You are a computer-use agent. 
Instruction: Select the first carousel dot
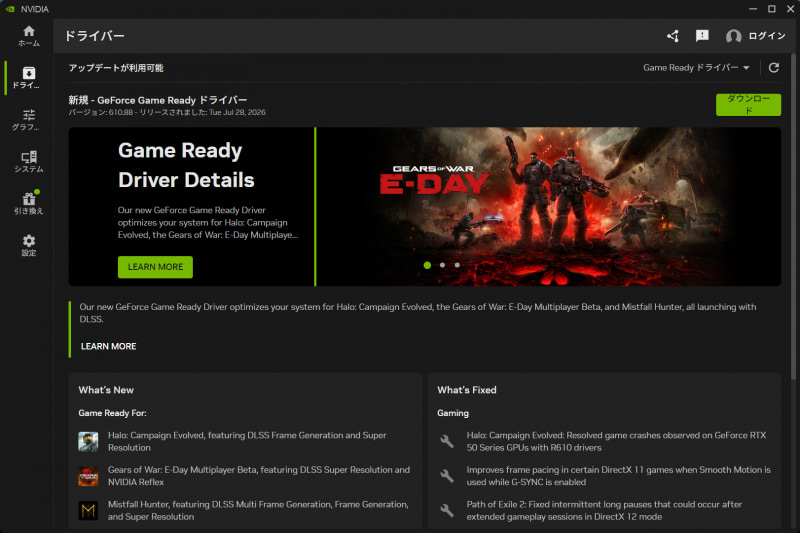point(428,265)
